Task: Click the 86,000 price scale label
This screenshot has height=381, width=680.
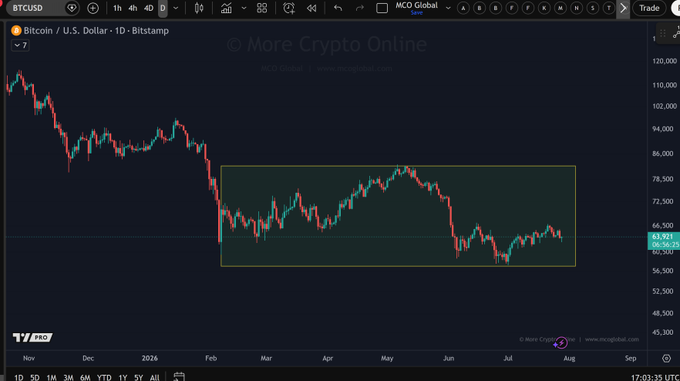Action: [x=663, y=153]
